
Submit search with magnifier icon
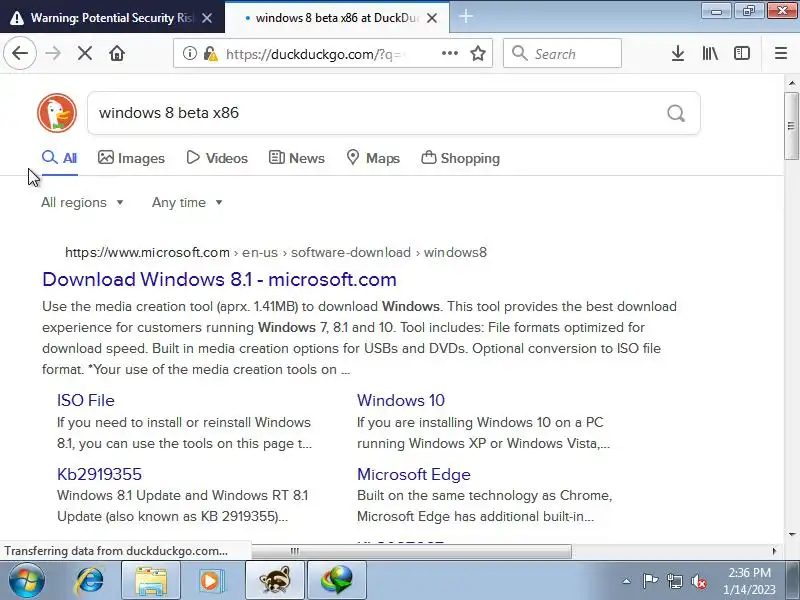click(x=676, y=113)
